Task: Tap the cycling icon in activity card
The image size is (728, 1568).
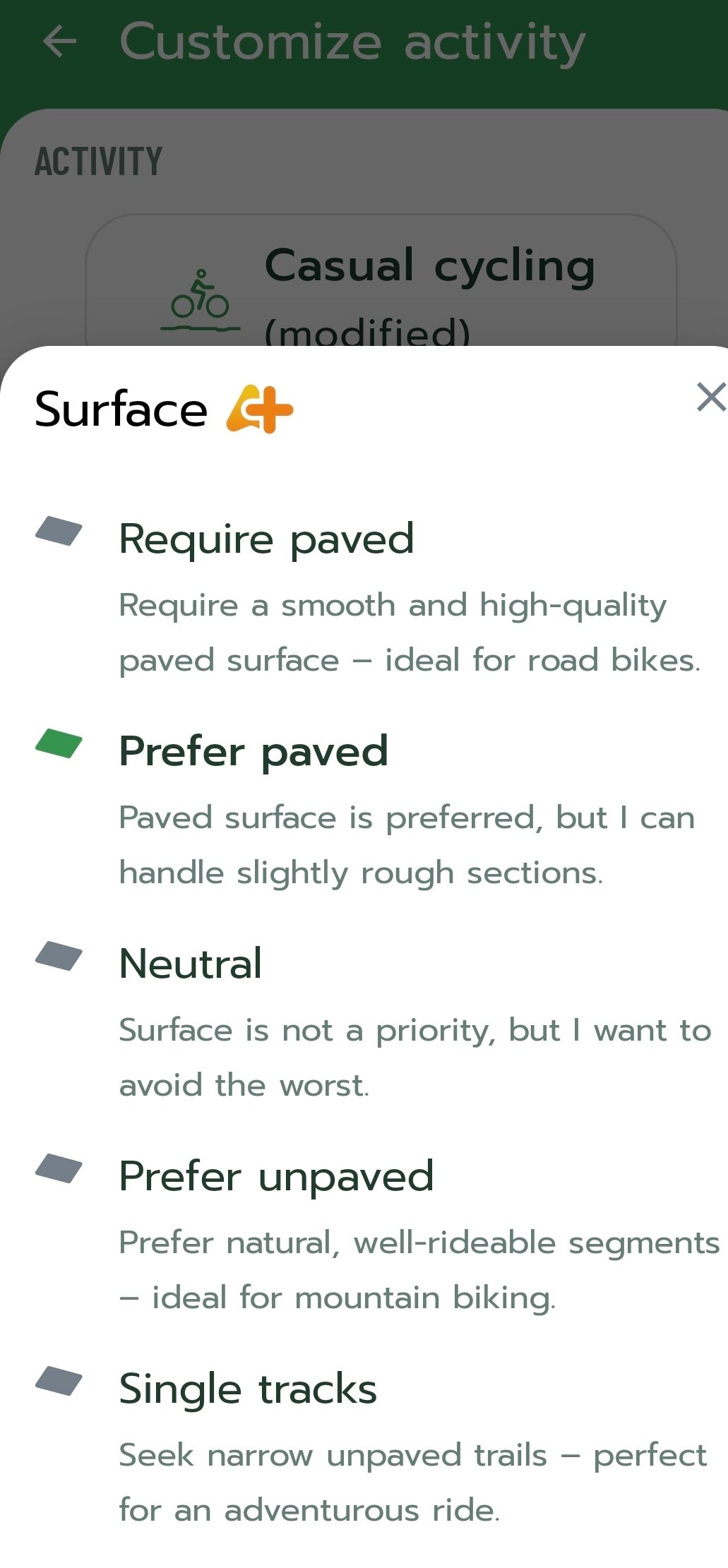Action: click(x=201, y=299)
